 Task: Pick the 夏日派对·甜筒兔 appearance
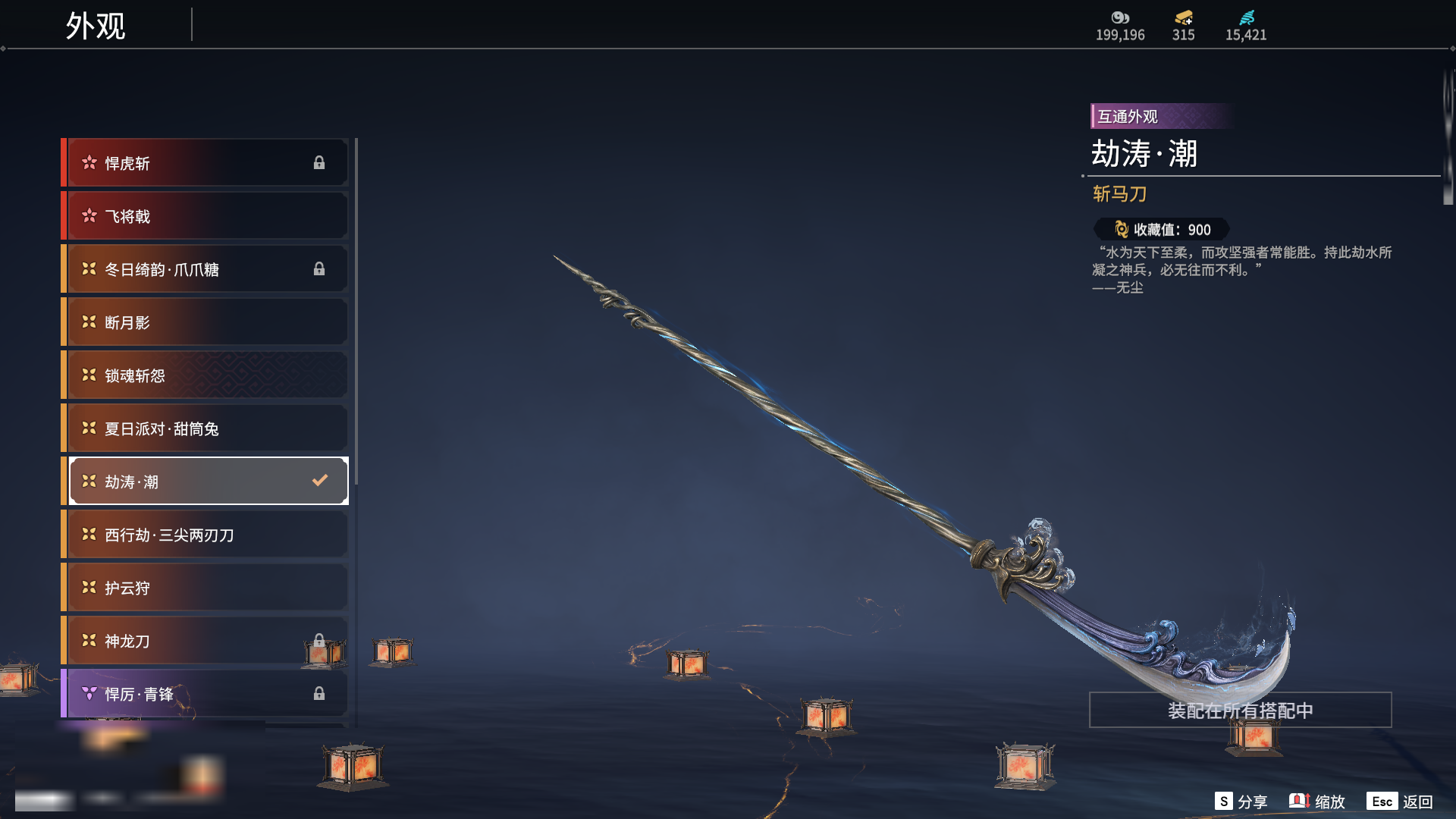[205, 428]
